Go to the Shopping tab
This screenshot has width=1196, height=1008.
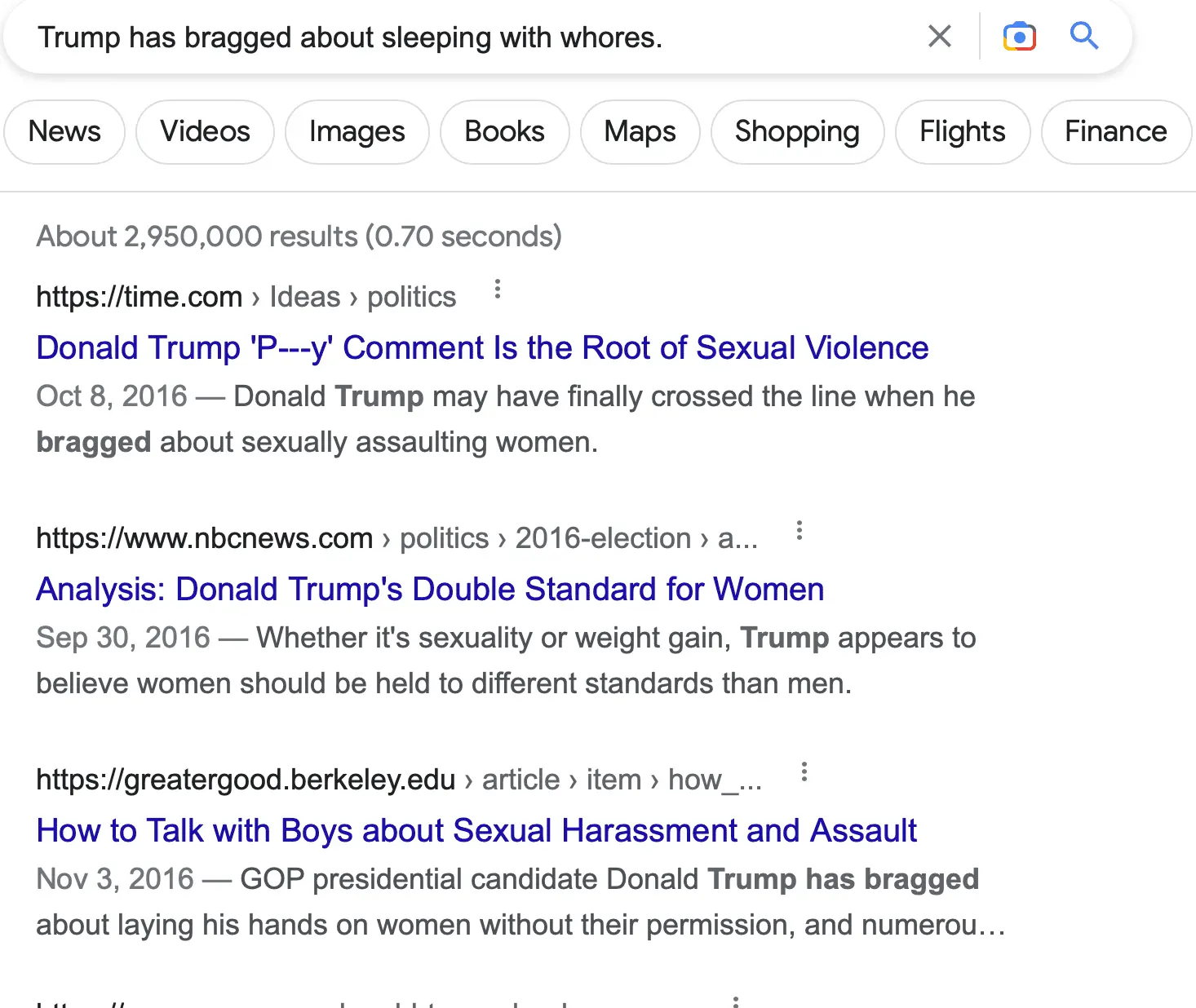[x=797, y=132]
